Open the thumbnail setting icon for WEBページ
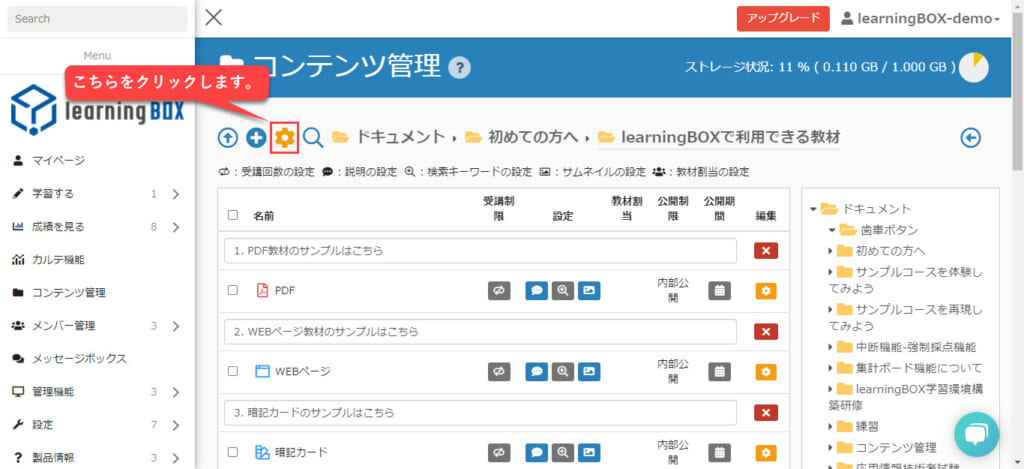The image size is (1024, 469). click(589, 371)
